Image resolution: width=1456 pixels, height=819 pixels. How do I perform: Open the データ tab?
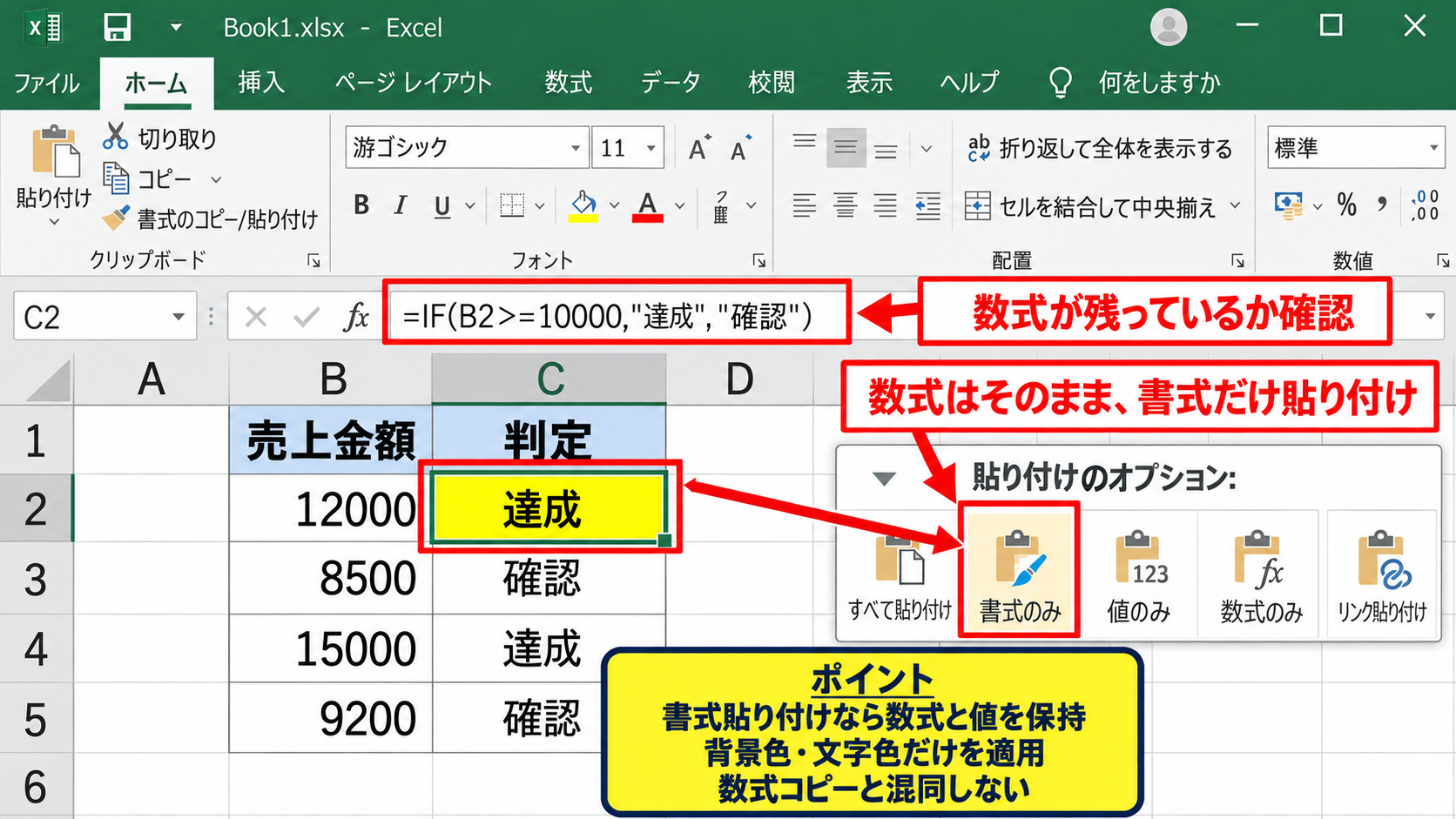(671, 83)
